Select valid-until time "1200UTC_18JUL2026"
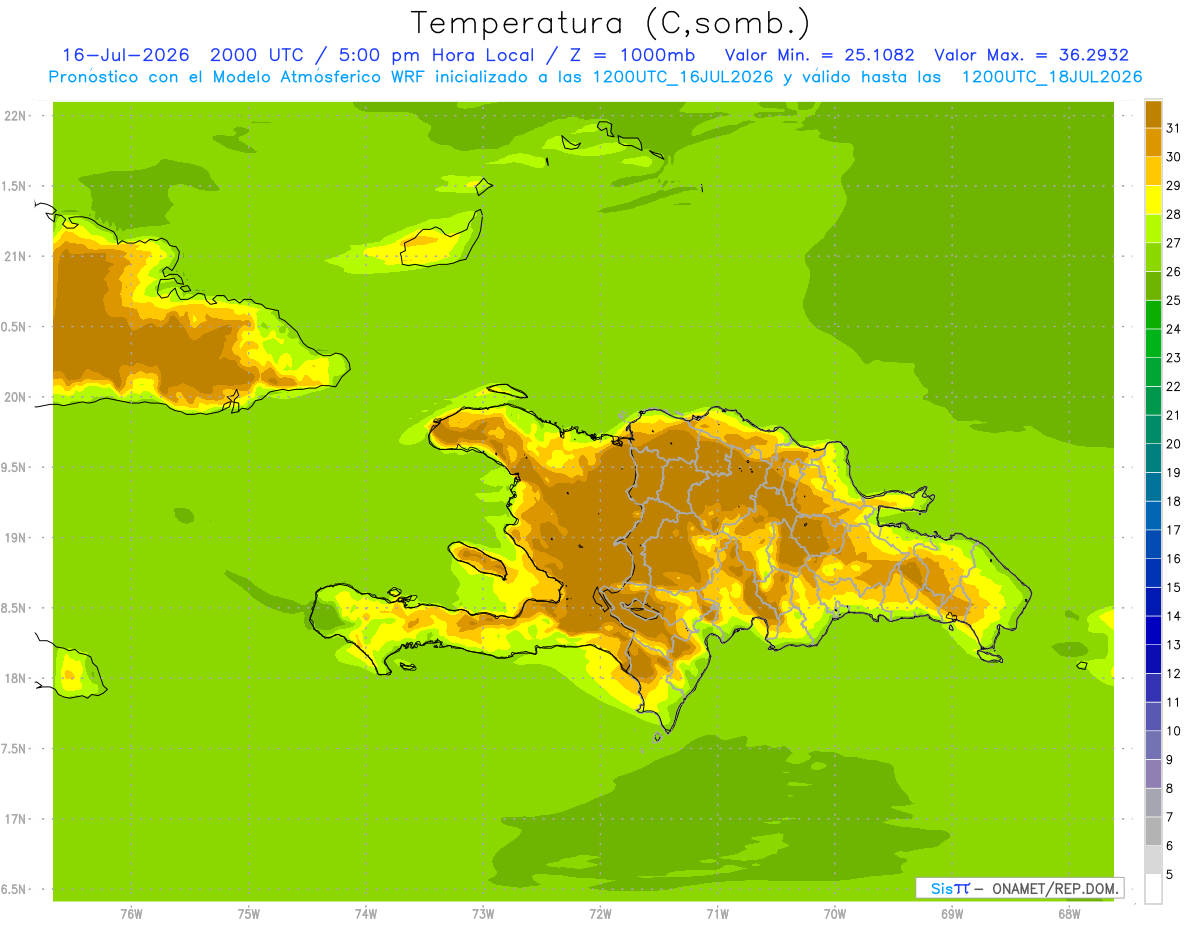Screen dimensions: 1200x927 pyautogui.click(x=1052, y=77)
